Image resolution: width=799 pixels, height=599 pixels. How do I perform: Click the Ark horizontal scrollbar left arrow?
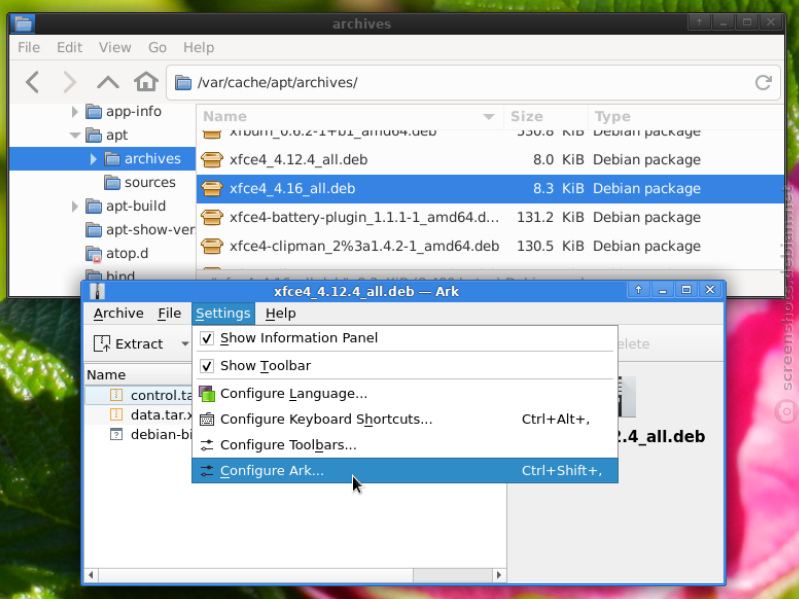click(91, 575)
